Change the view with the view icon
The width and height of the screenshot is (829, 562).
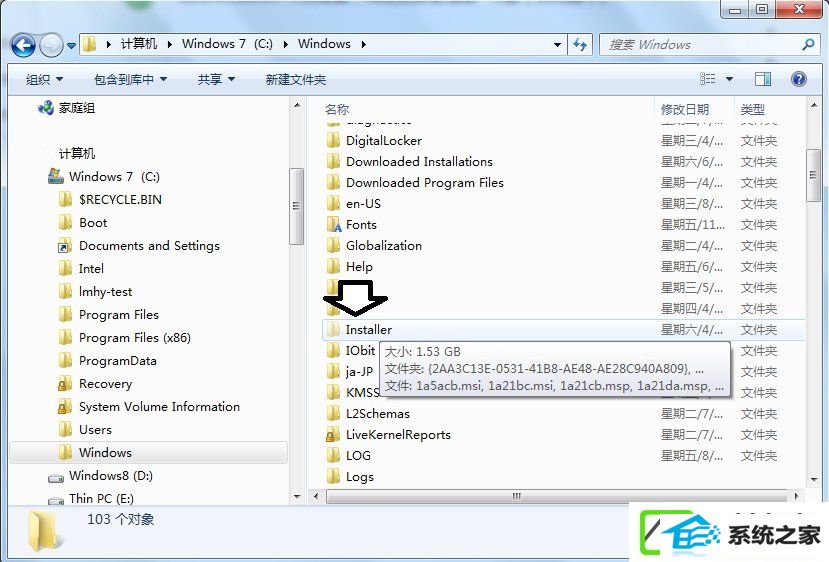coord(707,79)
